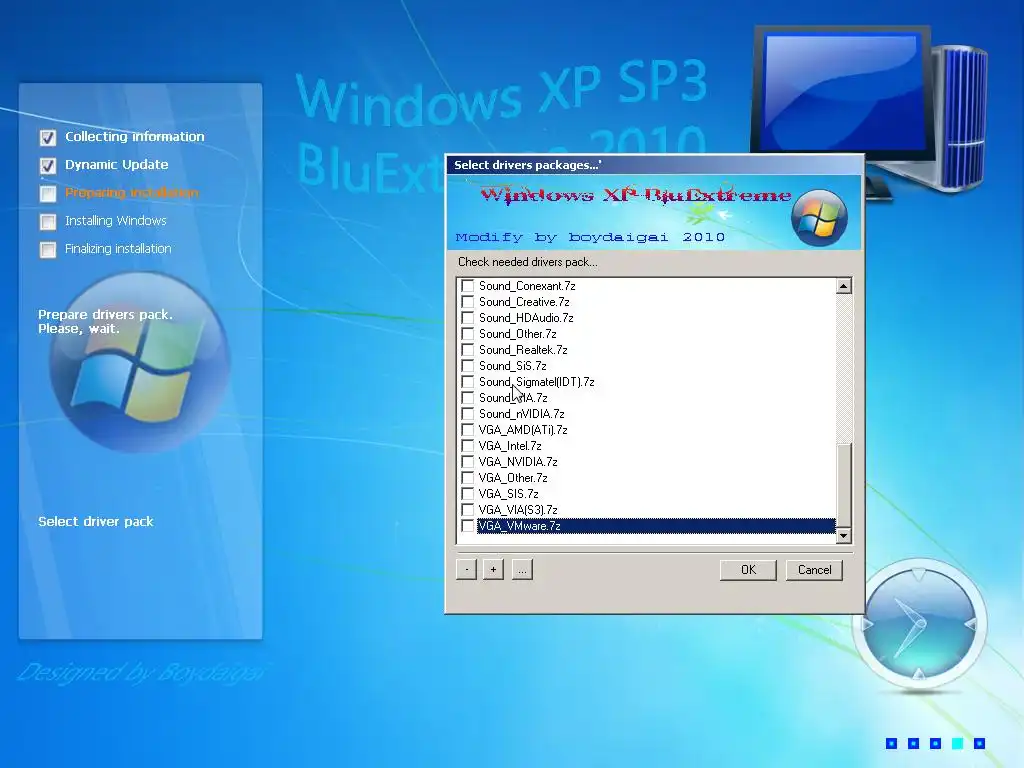
Task: Select the Sound_HDAudio.7z filename text
Action: 526,318
